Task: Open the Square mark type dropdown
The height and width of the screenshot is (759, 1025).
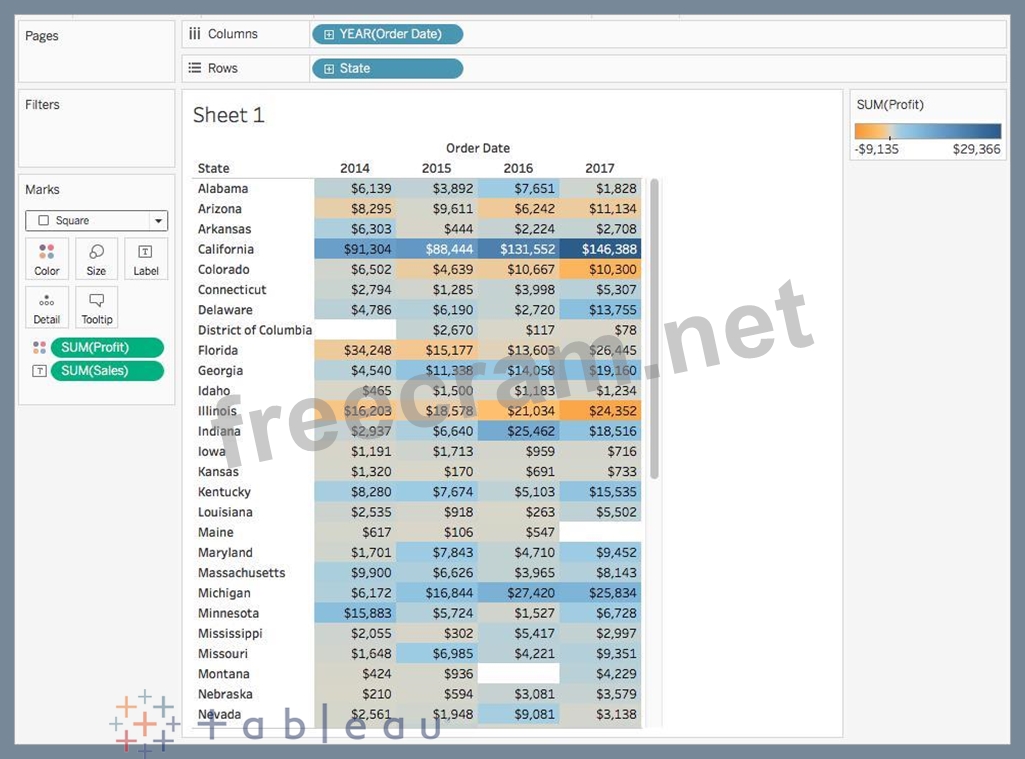Action: tap(96, 221)
